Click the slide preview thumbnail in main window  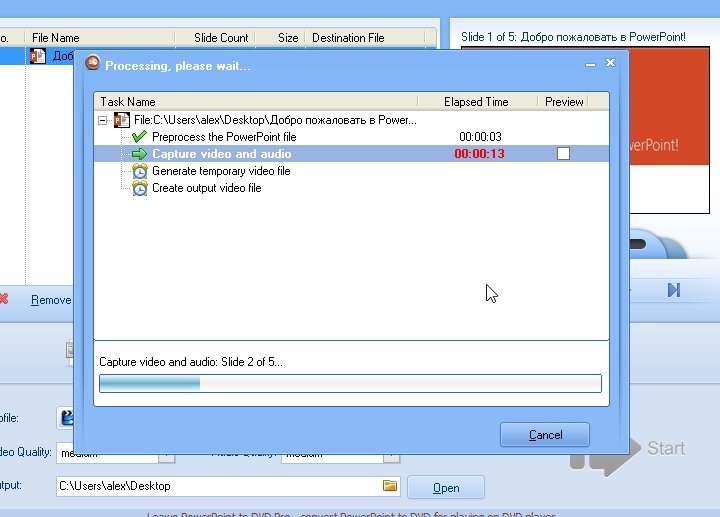pyautogui.click(x=669, y=130)
